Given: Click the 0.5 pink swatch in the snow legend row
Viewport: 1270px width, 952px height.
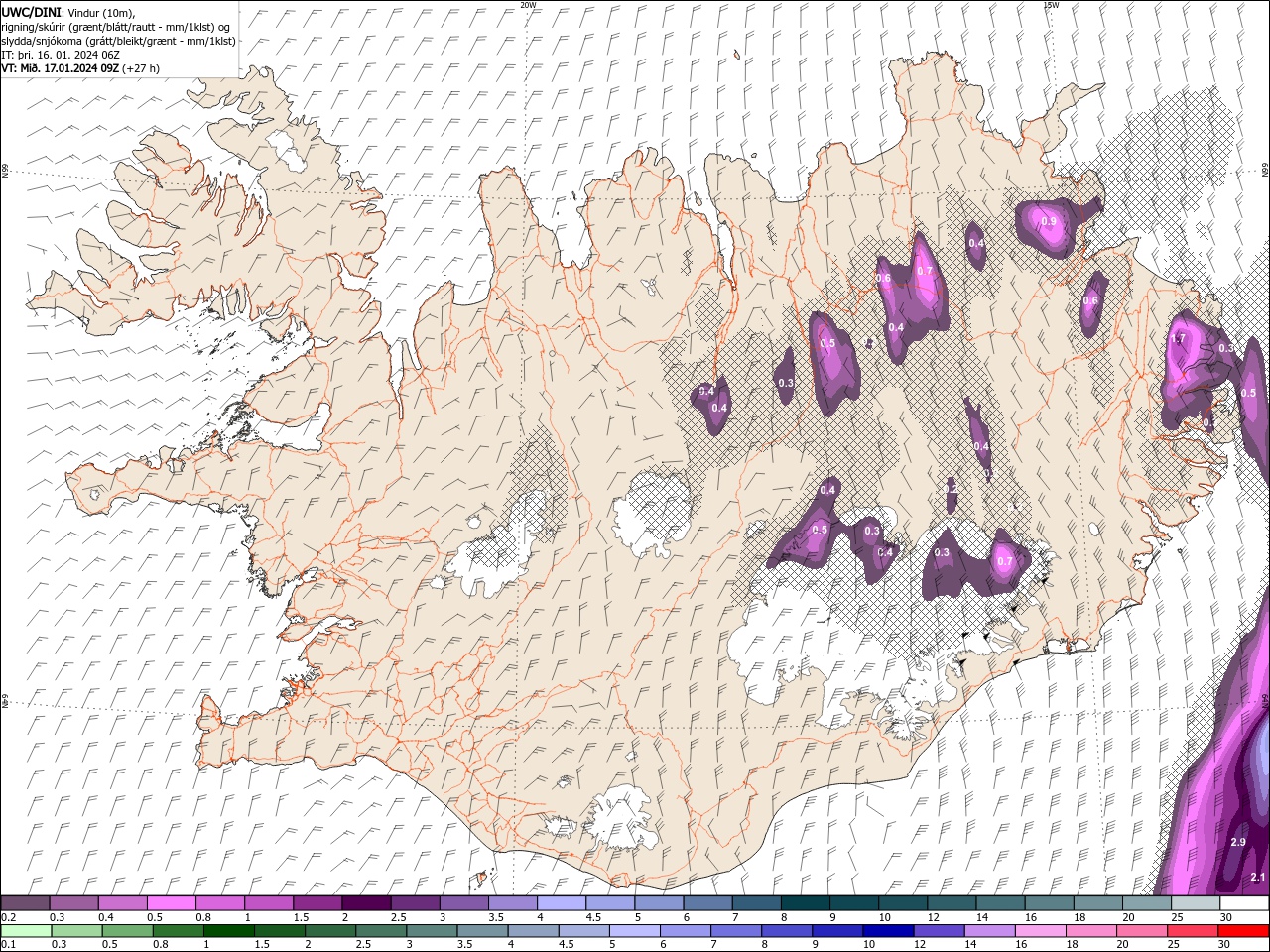Looking at the screenshot, I should [x=171, y=903].
